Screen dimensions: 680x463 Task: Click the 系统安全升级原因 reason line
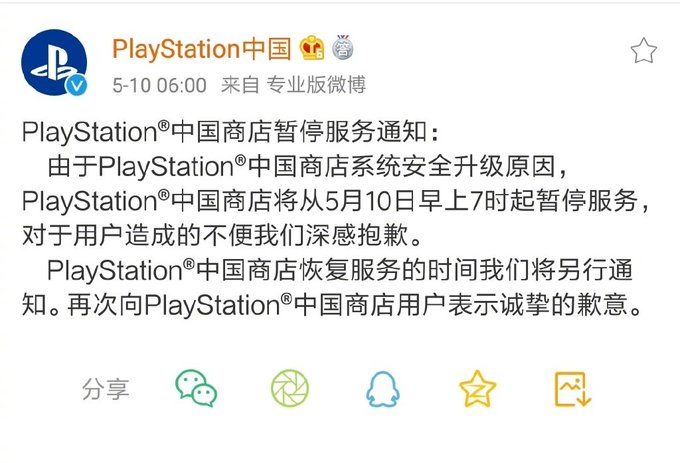pyautogui.click(x=307, y=166)
